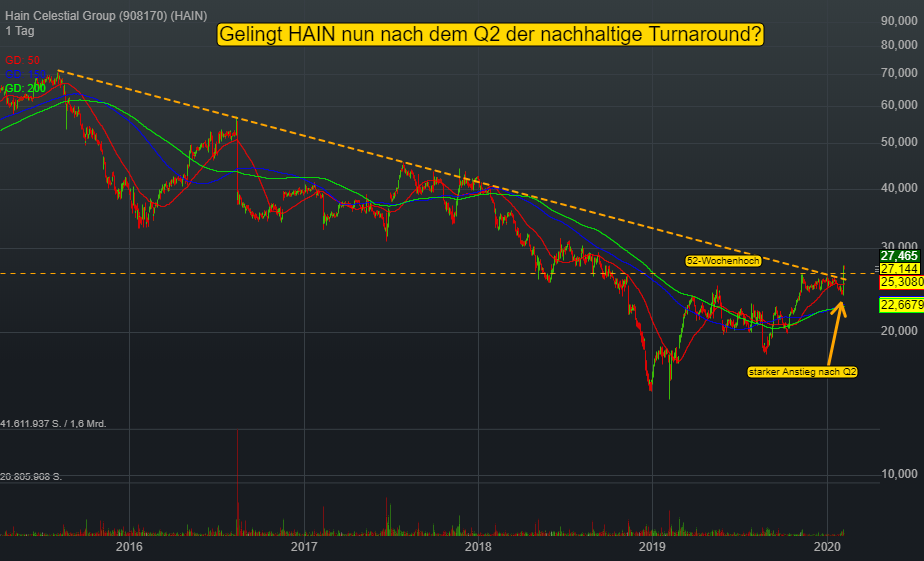Click the '20,000' price axis label
The image size is (924, 561).
click(x=899, y=331)
